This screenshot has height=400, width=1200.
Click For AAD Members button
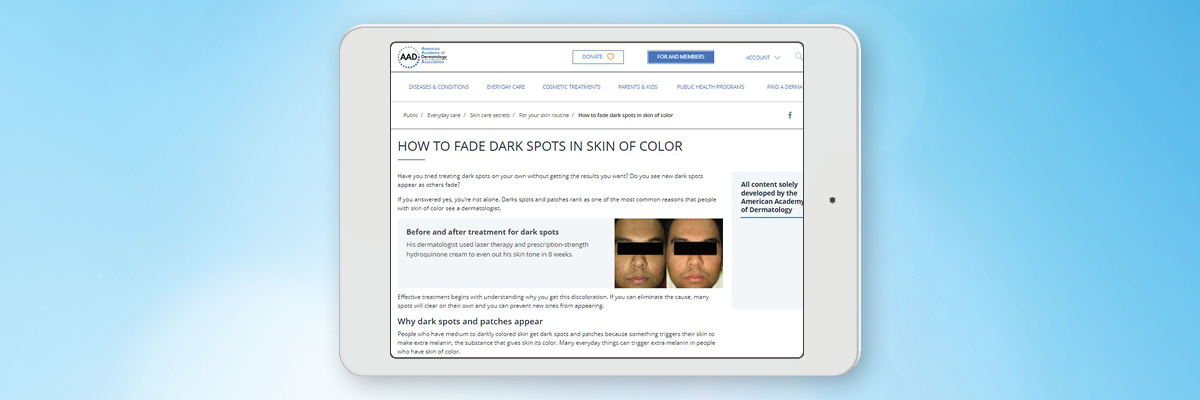point(680,57)
